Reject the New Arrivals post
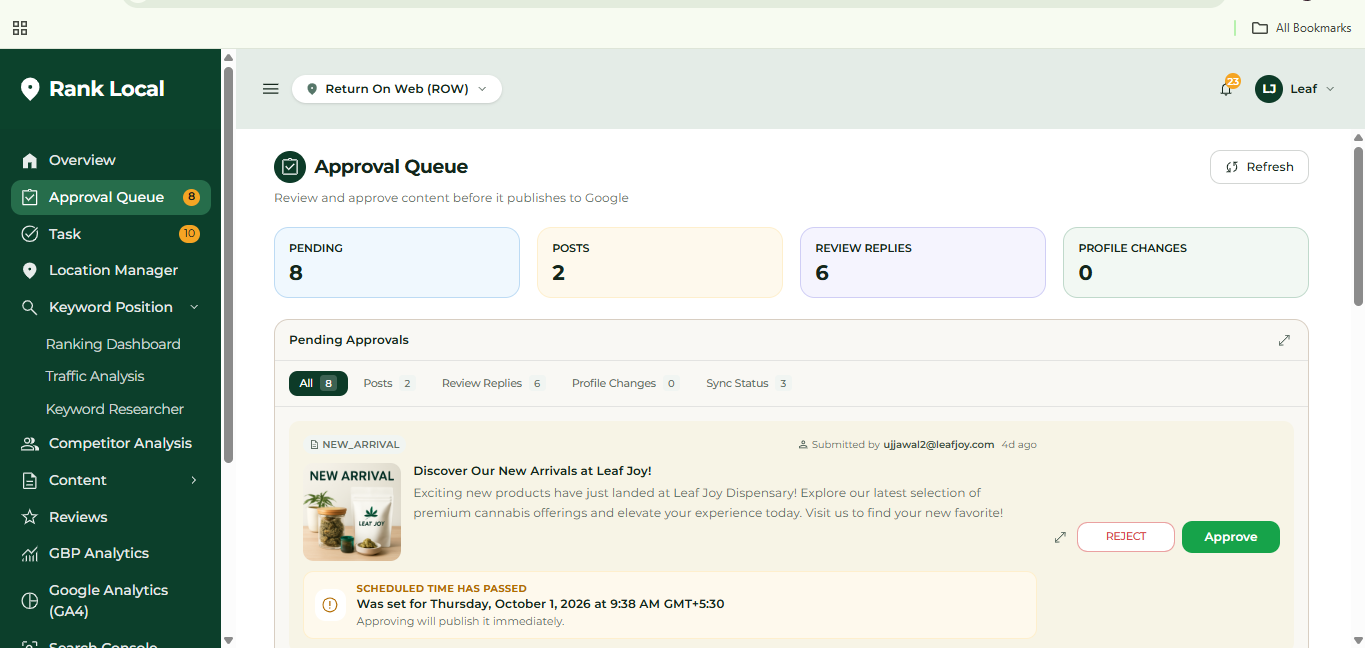 (1126, 537)
